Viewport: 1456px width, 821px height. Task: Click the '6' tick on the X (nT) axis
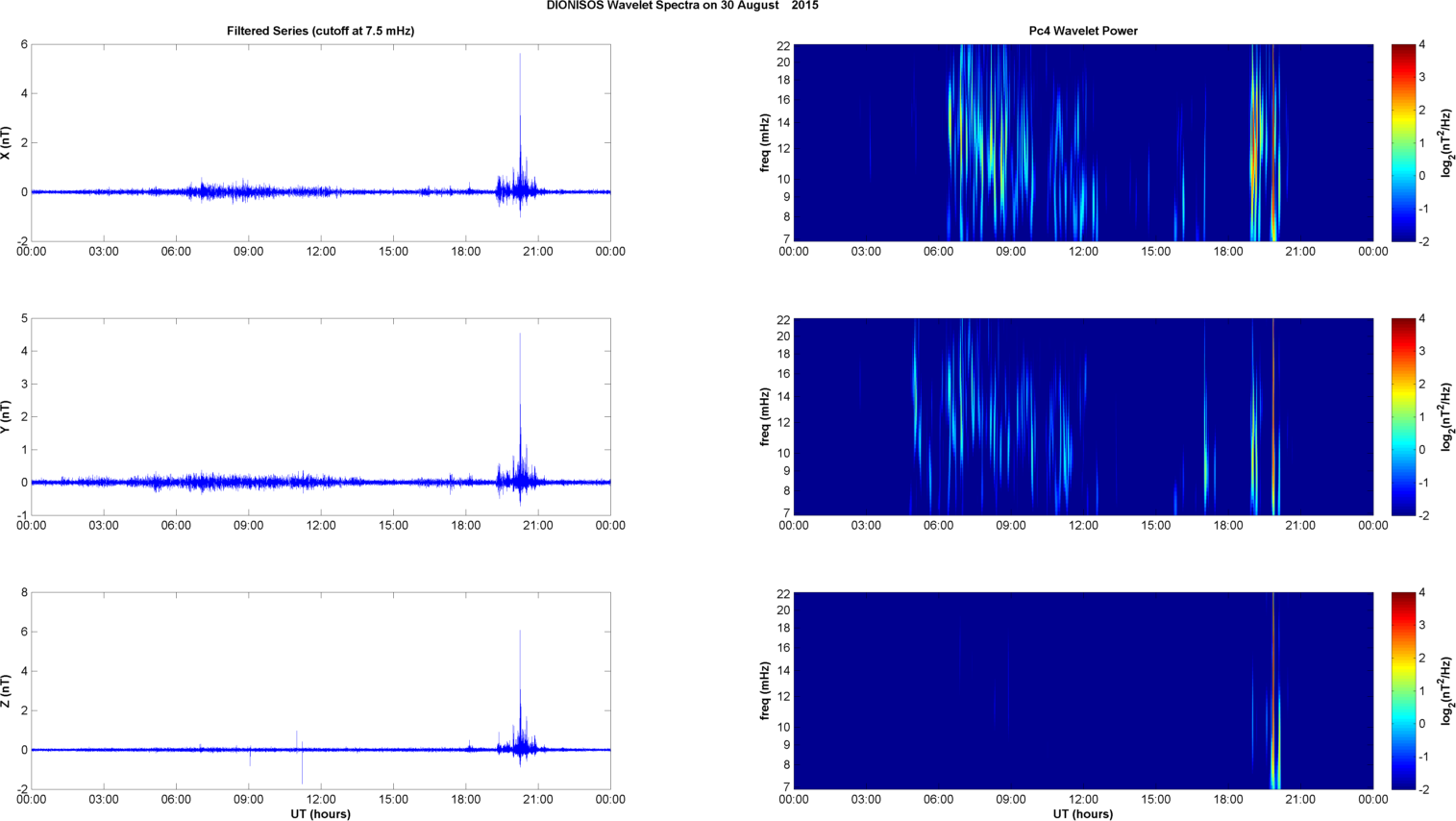coord(24,44)
